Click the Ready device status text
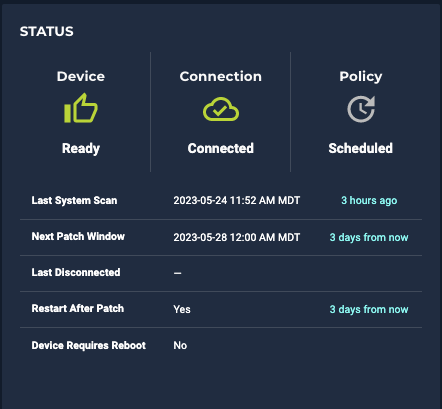Screen dimensions: 442x409 coord(81,148)
